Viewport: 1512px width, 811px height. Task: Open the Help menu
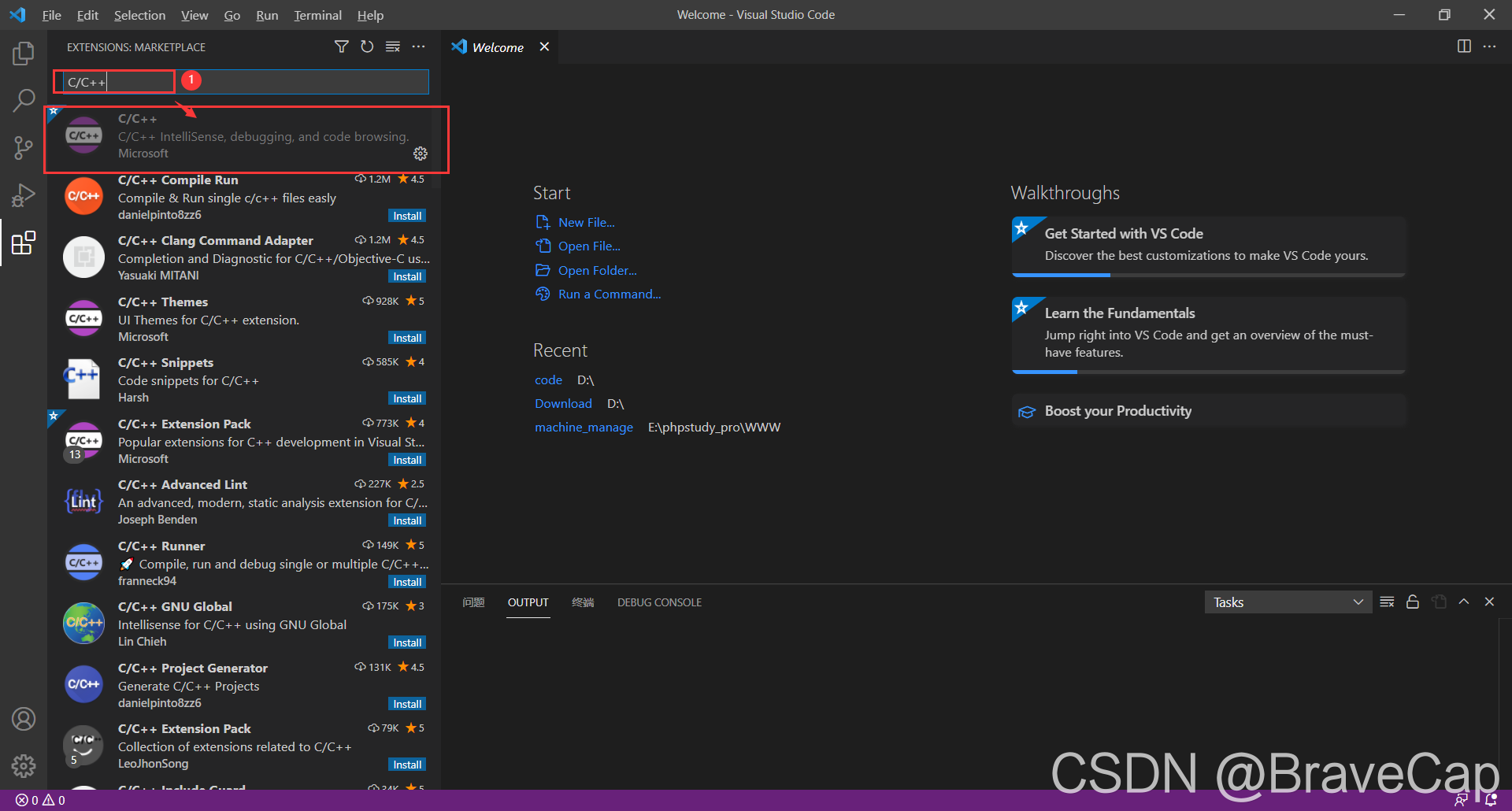pyautogui.click(x=370, y=15)
